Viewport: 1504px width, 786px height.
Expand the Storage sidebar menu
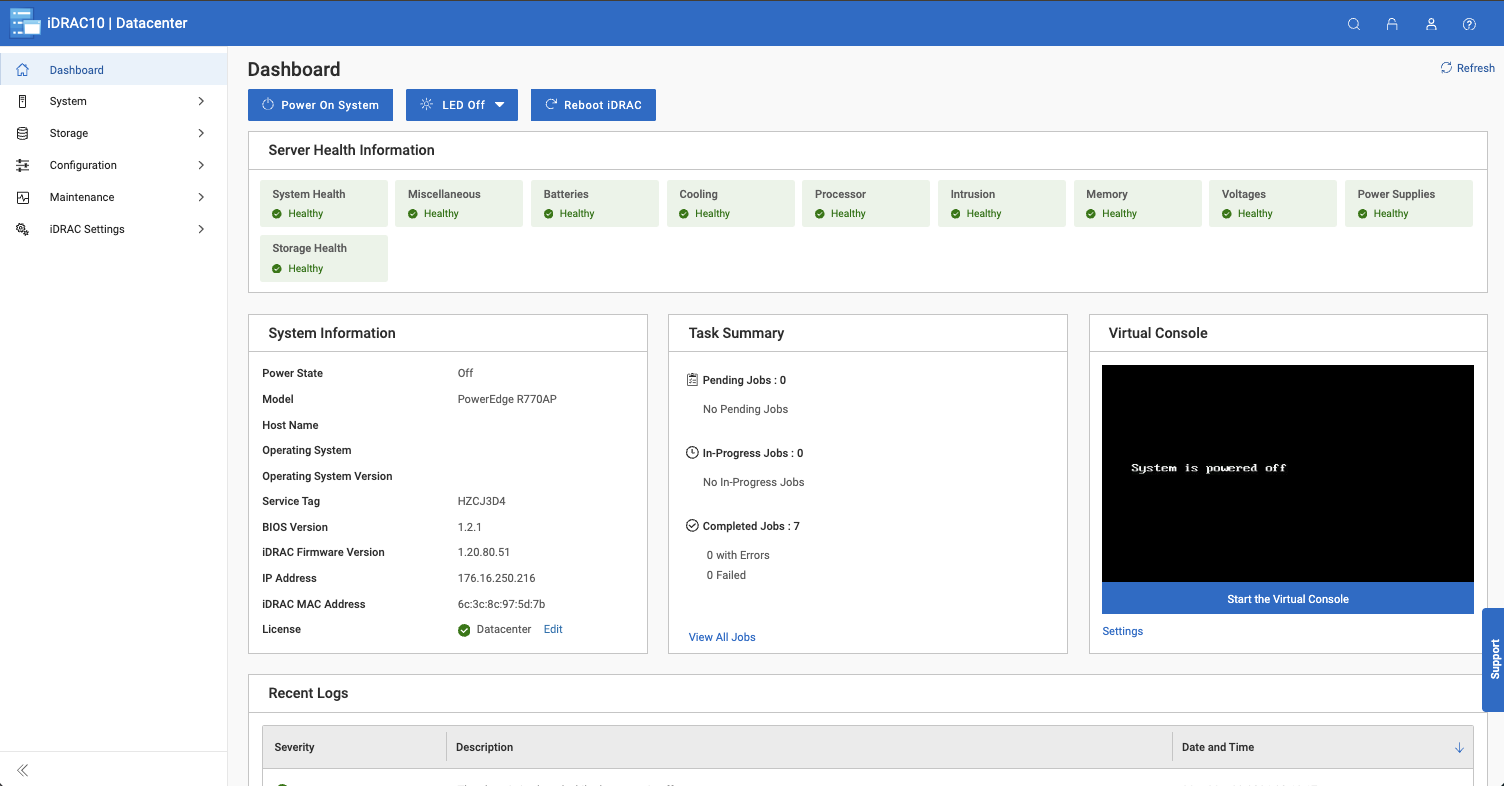[x=201, y=133]
